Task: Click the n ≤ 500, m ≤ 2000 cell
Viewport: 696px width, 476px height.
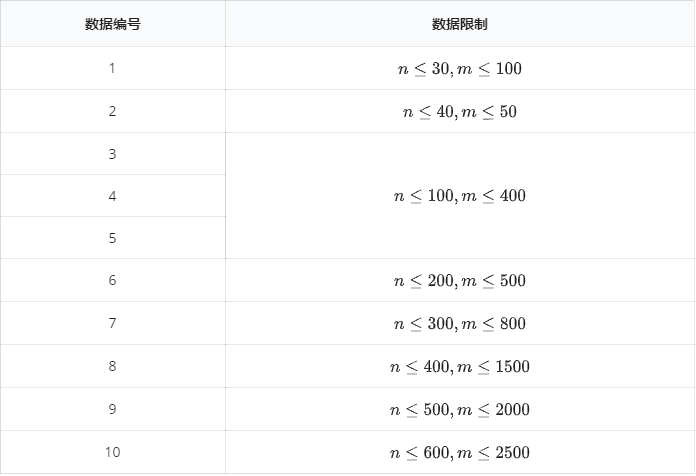Action: (460, 410)
